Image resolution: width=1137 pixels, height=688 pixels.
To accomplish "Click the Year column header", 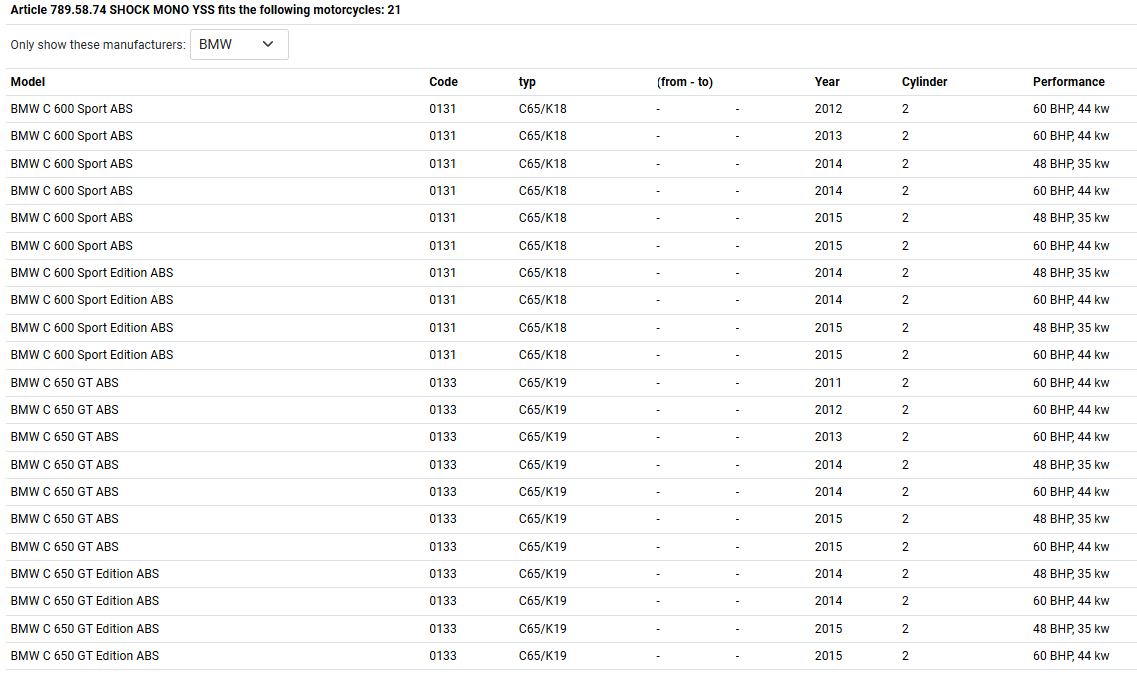I will [827, 82].
